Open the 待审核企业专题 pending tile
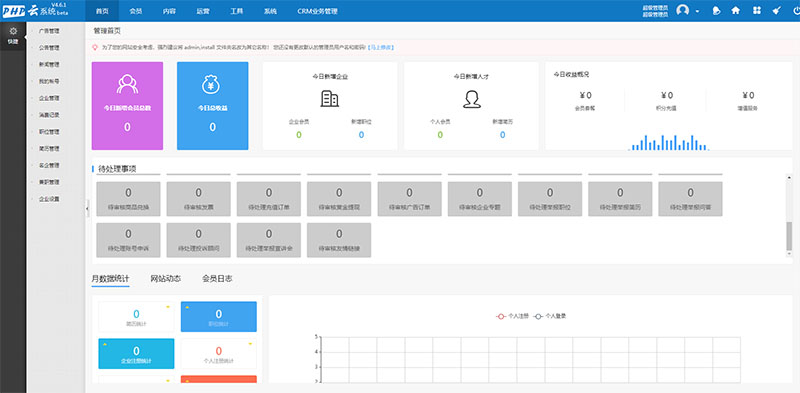 [480, 199]
